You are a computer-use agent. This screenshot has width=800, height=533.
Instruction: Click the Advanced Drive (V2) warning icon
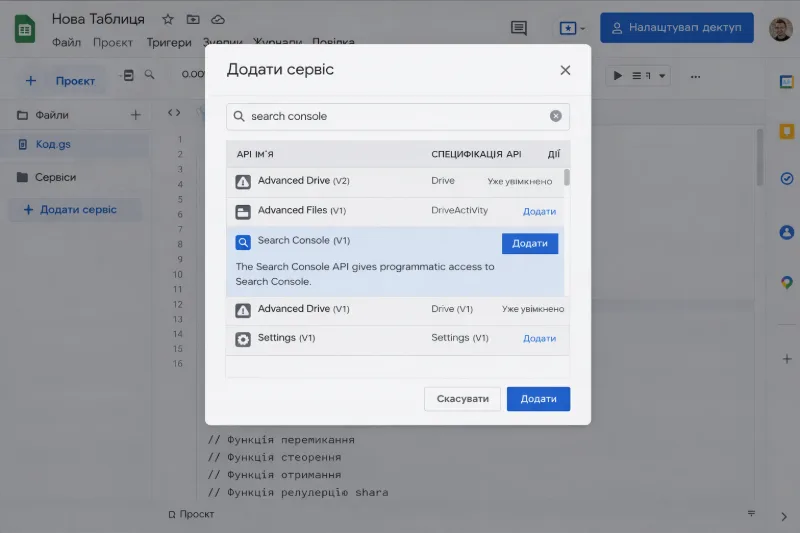[x=243, y=182]
